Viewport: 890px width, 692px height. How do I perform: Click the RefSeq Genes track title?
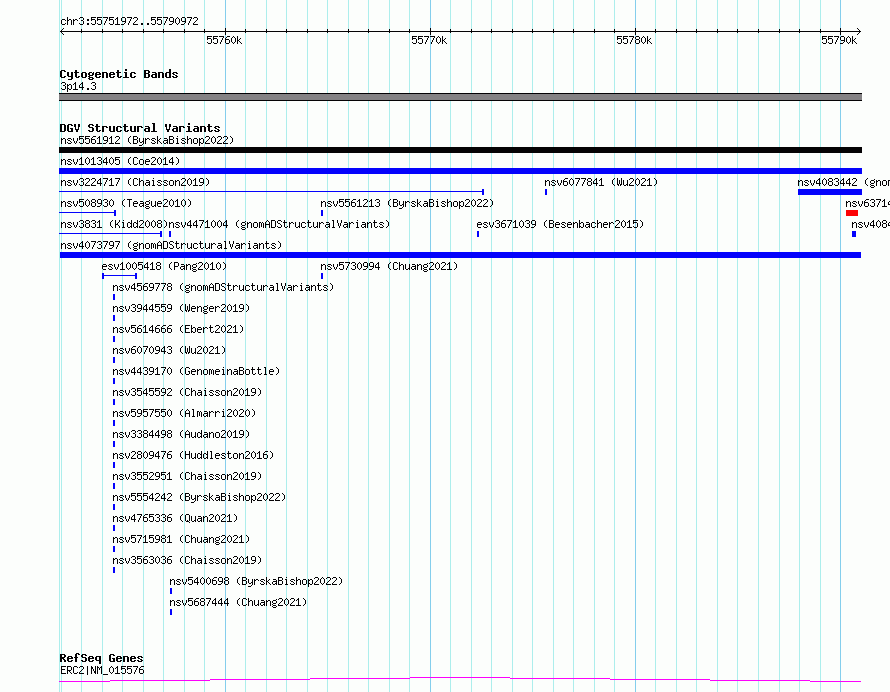[x=101, y=659]
